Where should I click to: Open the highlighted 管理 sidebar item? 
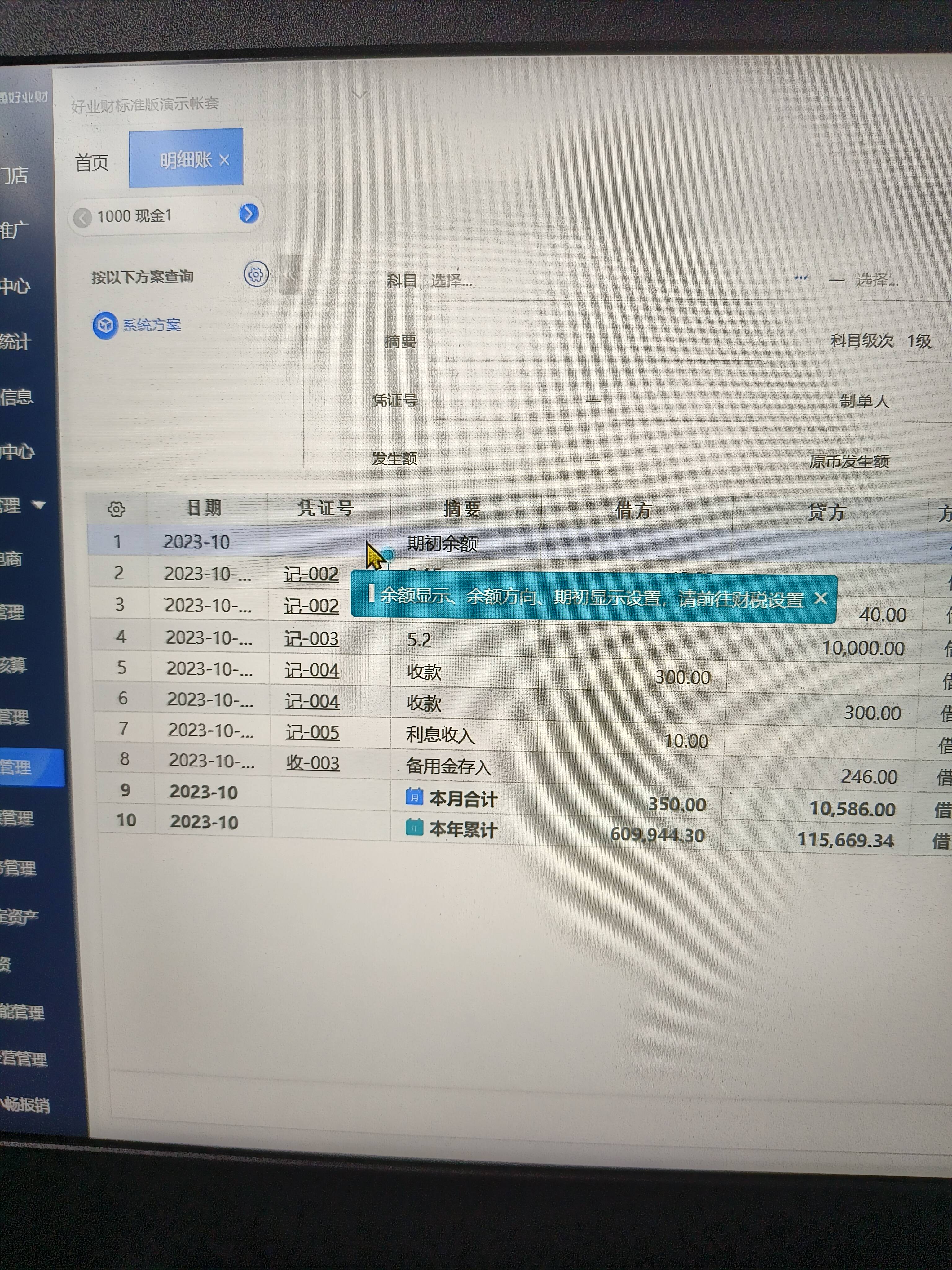coord(32,767)
